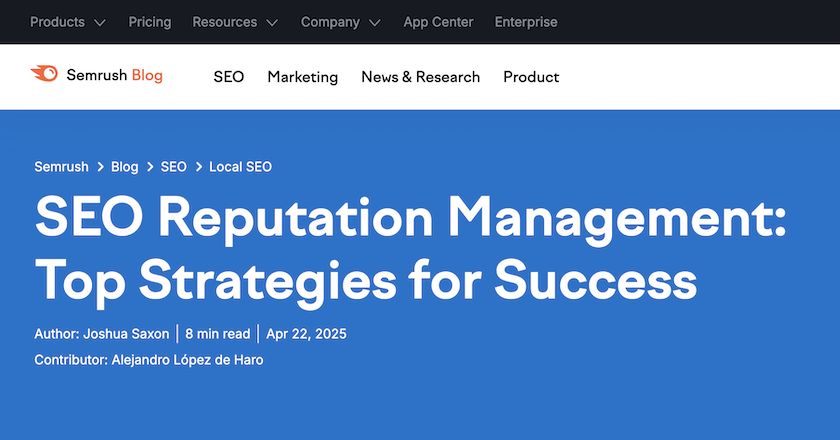Click the SEO breadcrumb link

pyautogui.click(x=174, y=167)
